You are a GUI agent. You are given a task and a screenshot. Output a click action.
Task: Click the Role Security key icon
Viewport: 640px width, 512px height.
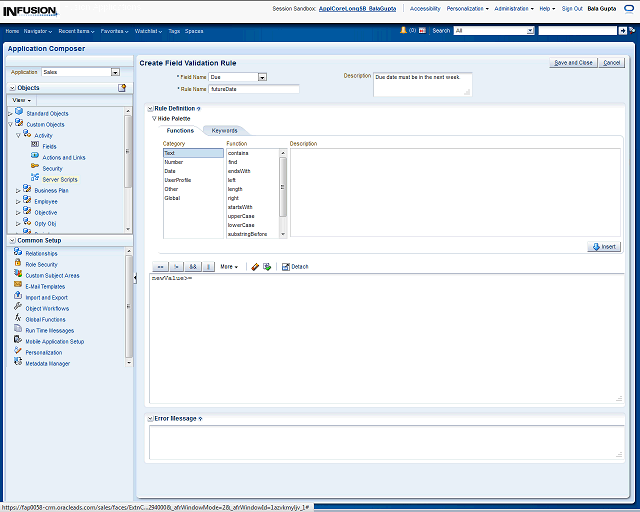18,264
